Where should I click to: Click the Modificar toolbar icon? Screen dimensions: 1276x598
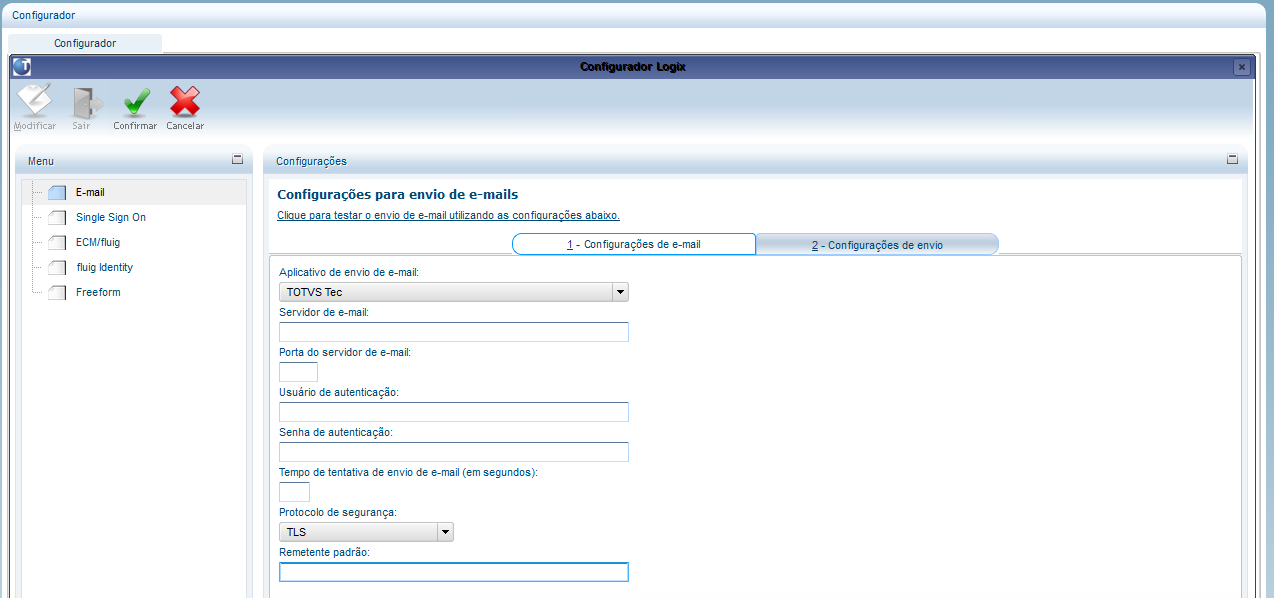[35, 102]
